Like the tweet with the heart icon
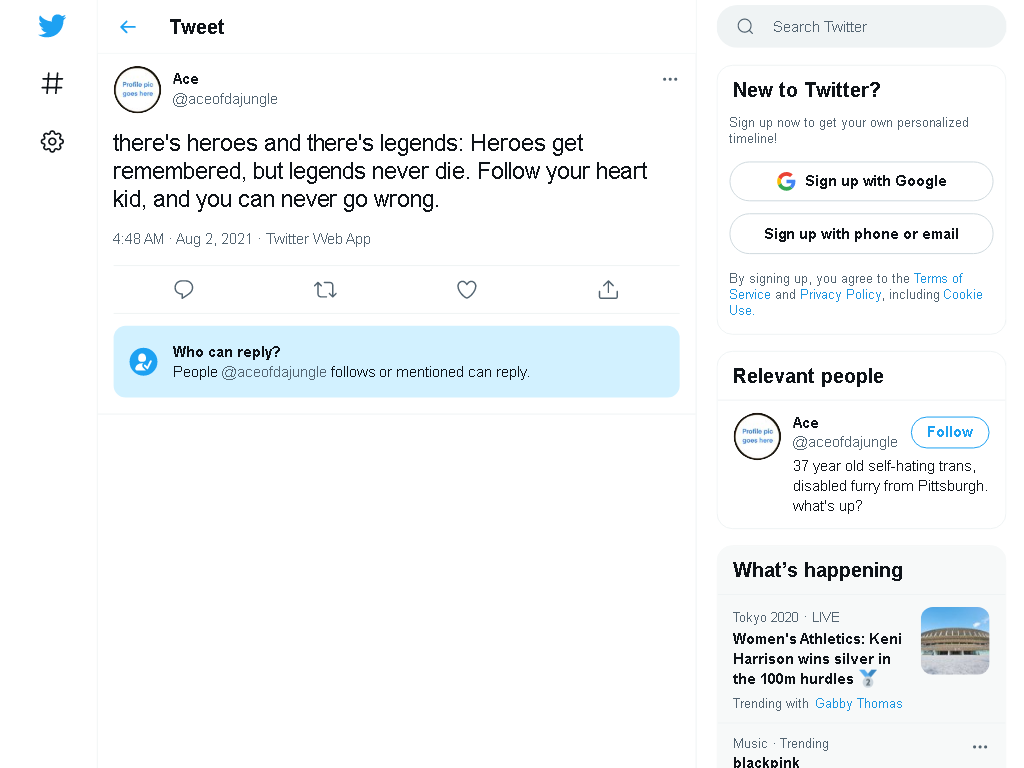This screenshot has width=1024, height=768. (466, 289)
